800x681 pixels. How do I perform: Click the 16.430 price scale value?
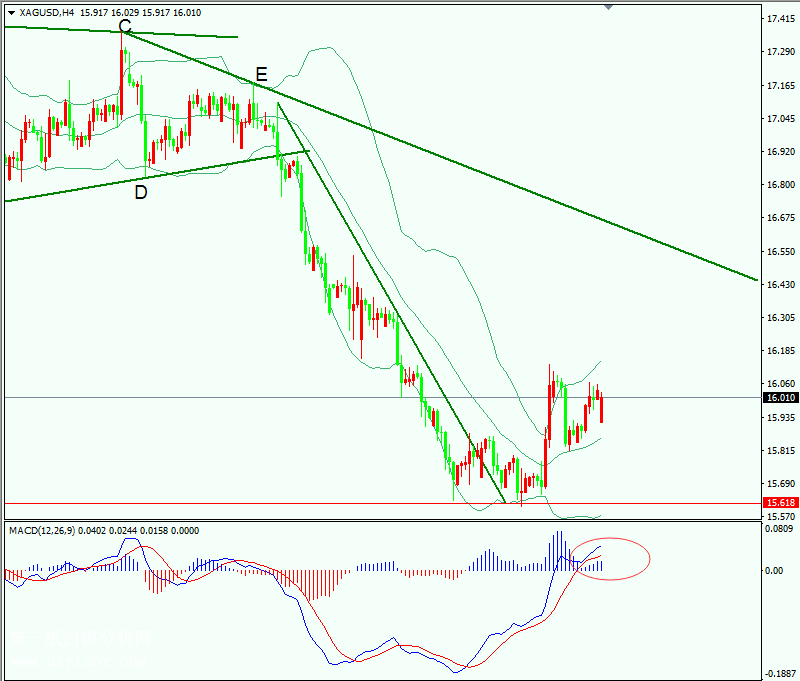[781, 285]
